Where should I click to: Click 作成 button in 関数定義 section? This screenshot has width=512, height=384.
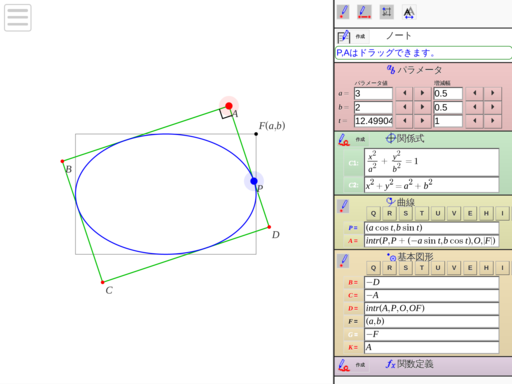pyautogui.click(x=360, y=365)
